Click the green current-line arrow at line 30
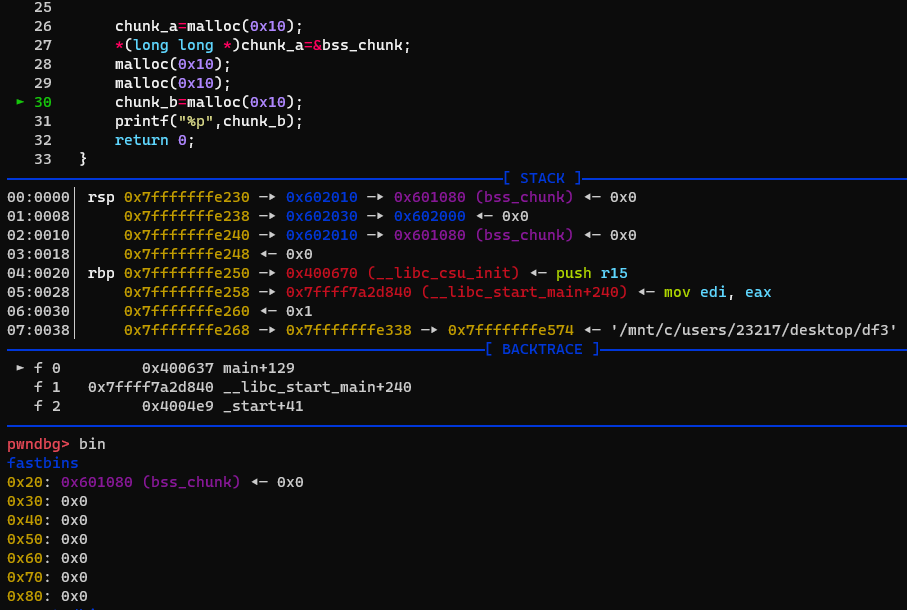907x610 pixels. point(20,102)
